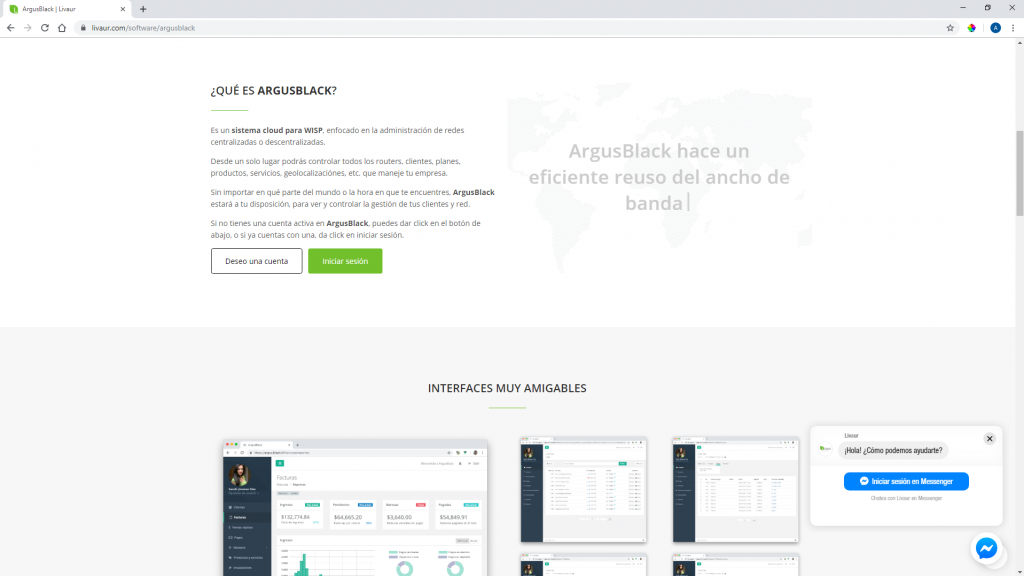The image size is (1024, 576).
Task: Click the animated 'ArgusBlack hace un eficiente' slogan
Action: click(x=659, y=177)
